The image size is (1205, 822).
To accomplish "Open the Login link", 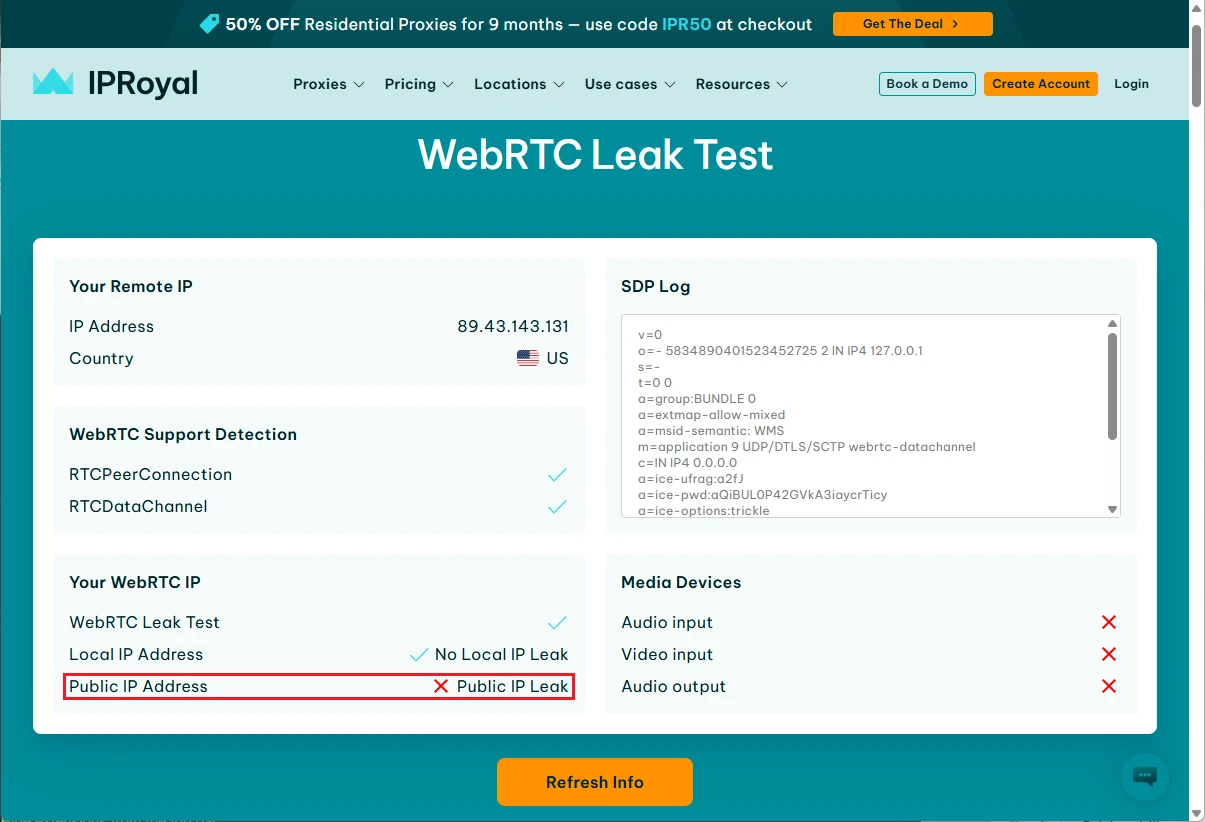I will 1131,84.
